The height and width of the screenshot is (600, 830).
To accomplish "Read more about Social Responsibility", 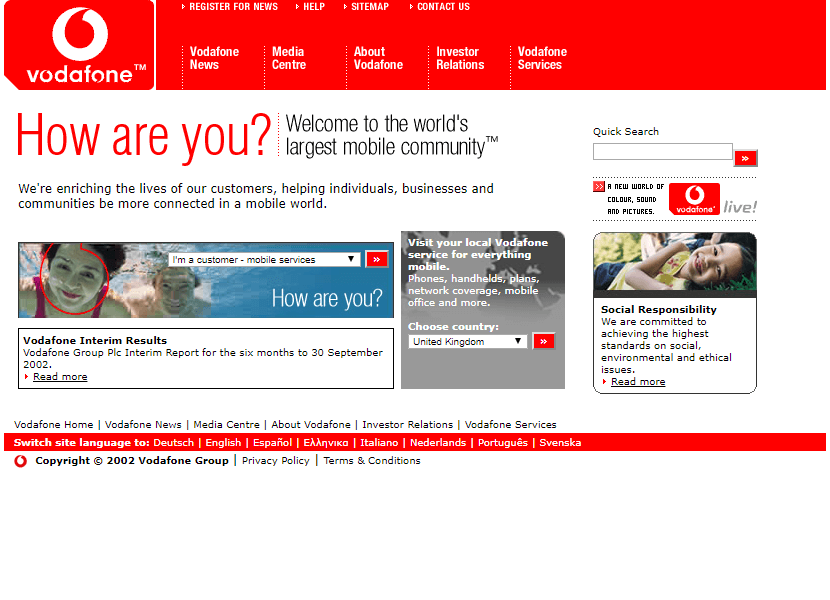I will point(638,382).
